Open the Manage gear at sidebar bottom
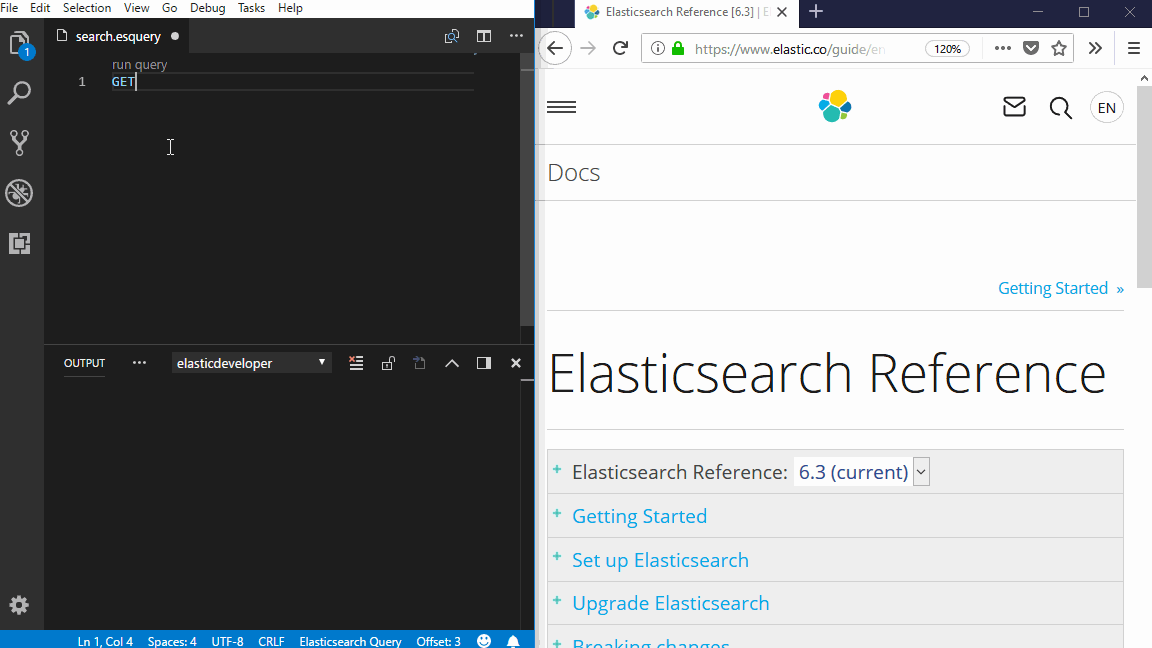 tap(19, 605)
